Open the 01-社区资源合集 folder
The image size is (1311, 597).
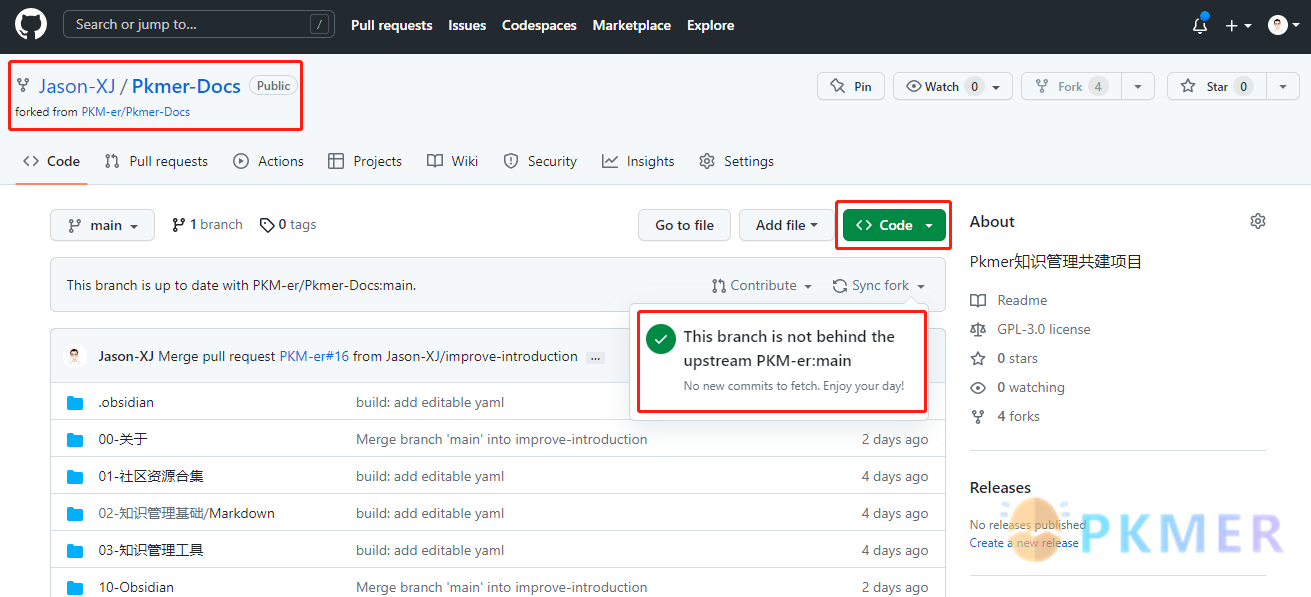(x=151, y=476)
